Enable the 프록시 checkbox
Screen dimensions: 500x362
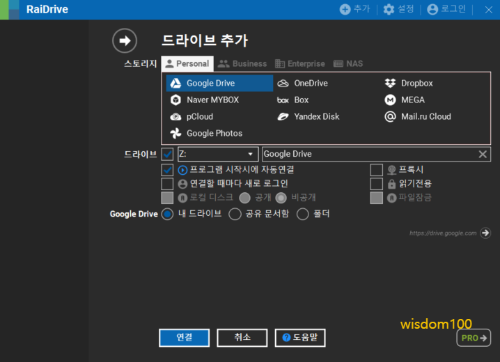[376, 170]
